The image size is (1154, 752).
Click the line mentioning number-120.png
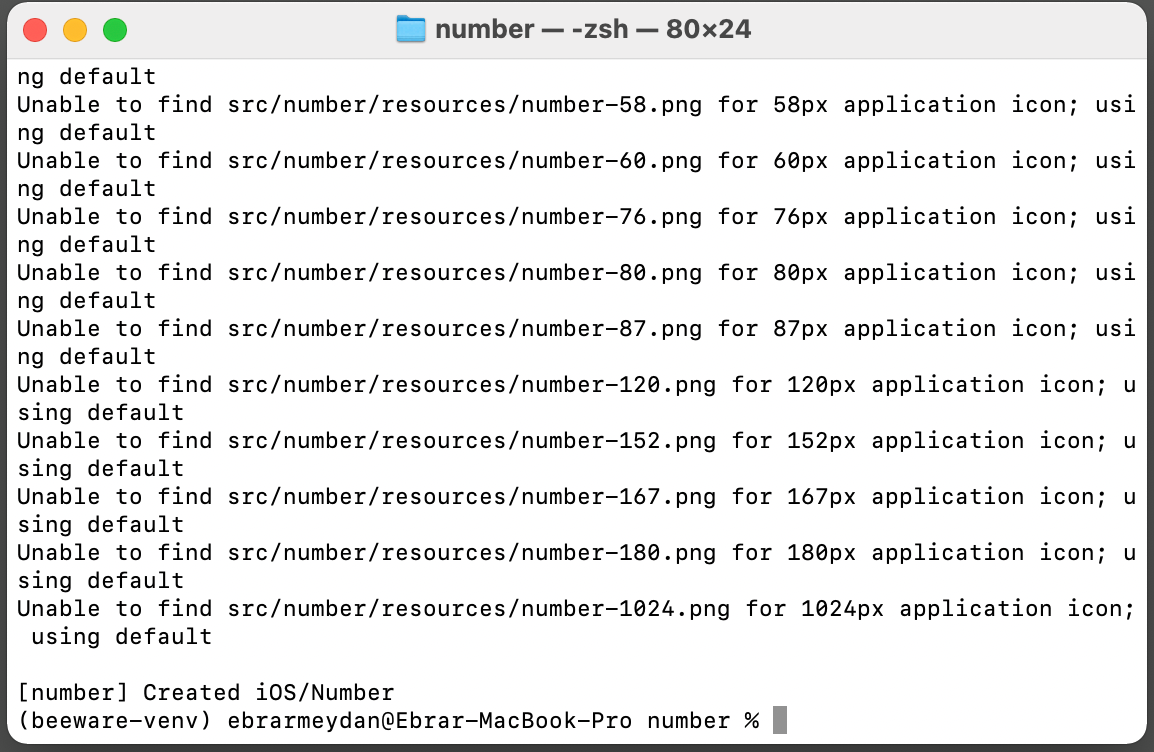pos(576,384)
